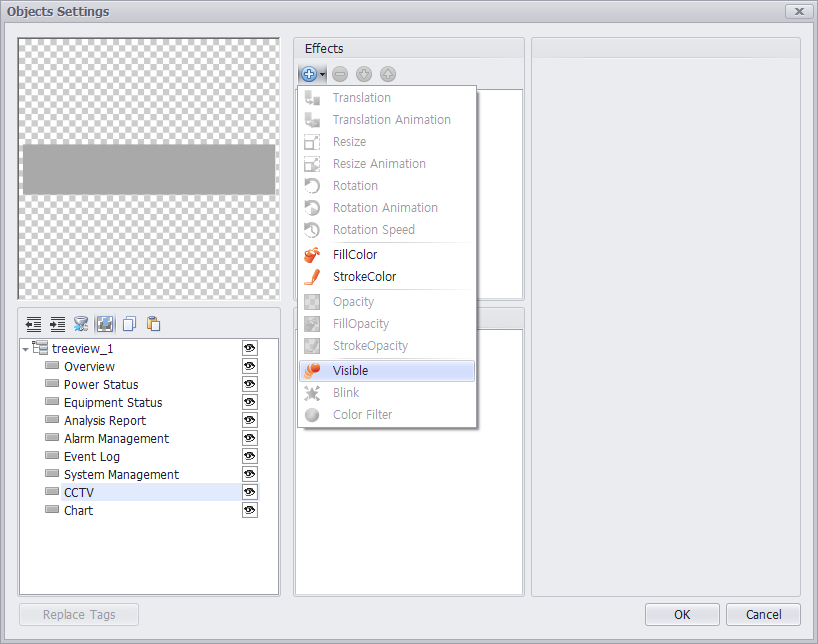
Task: Click the move effect down arrow icon
Action: (364, 74)
